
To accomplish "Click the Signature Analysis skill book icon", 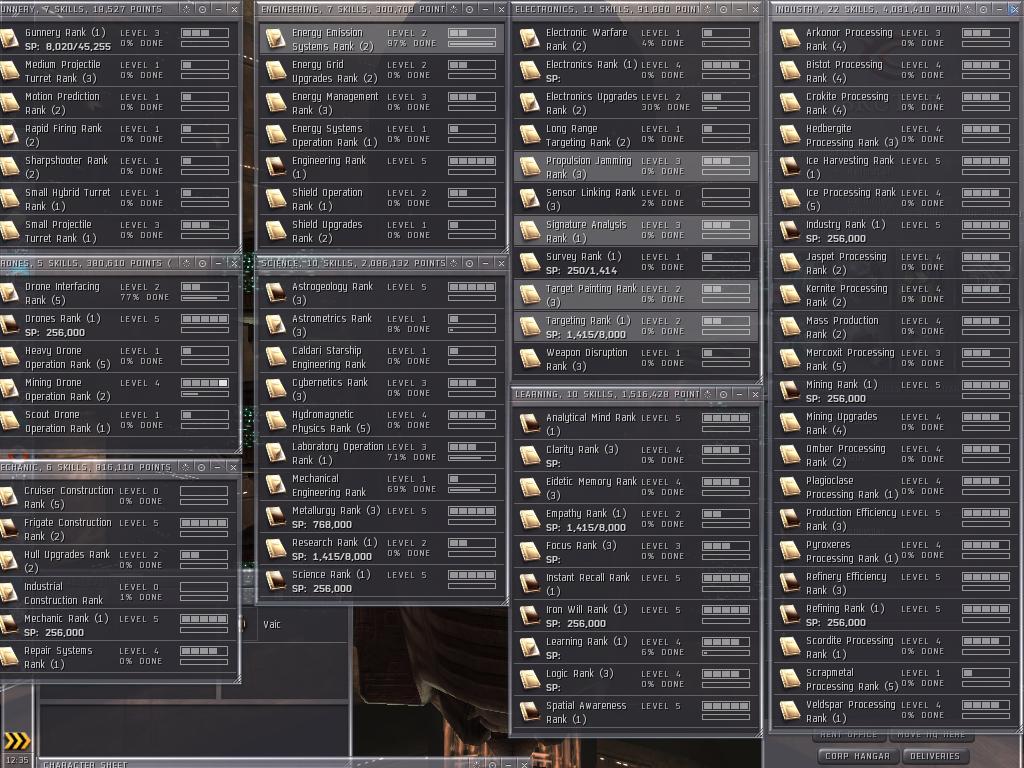I will (x=530, y=231).
